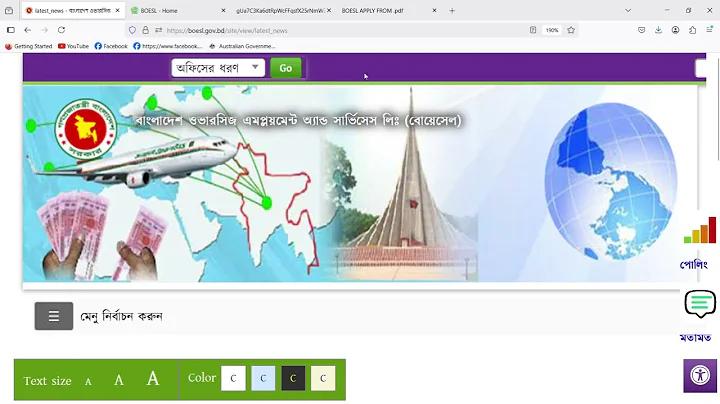This screenshot has width=720, height=404.
Task: Open the https://www.facebook... bookmark
Action: coord(168,46)
